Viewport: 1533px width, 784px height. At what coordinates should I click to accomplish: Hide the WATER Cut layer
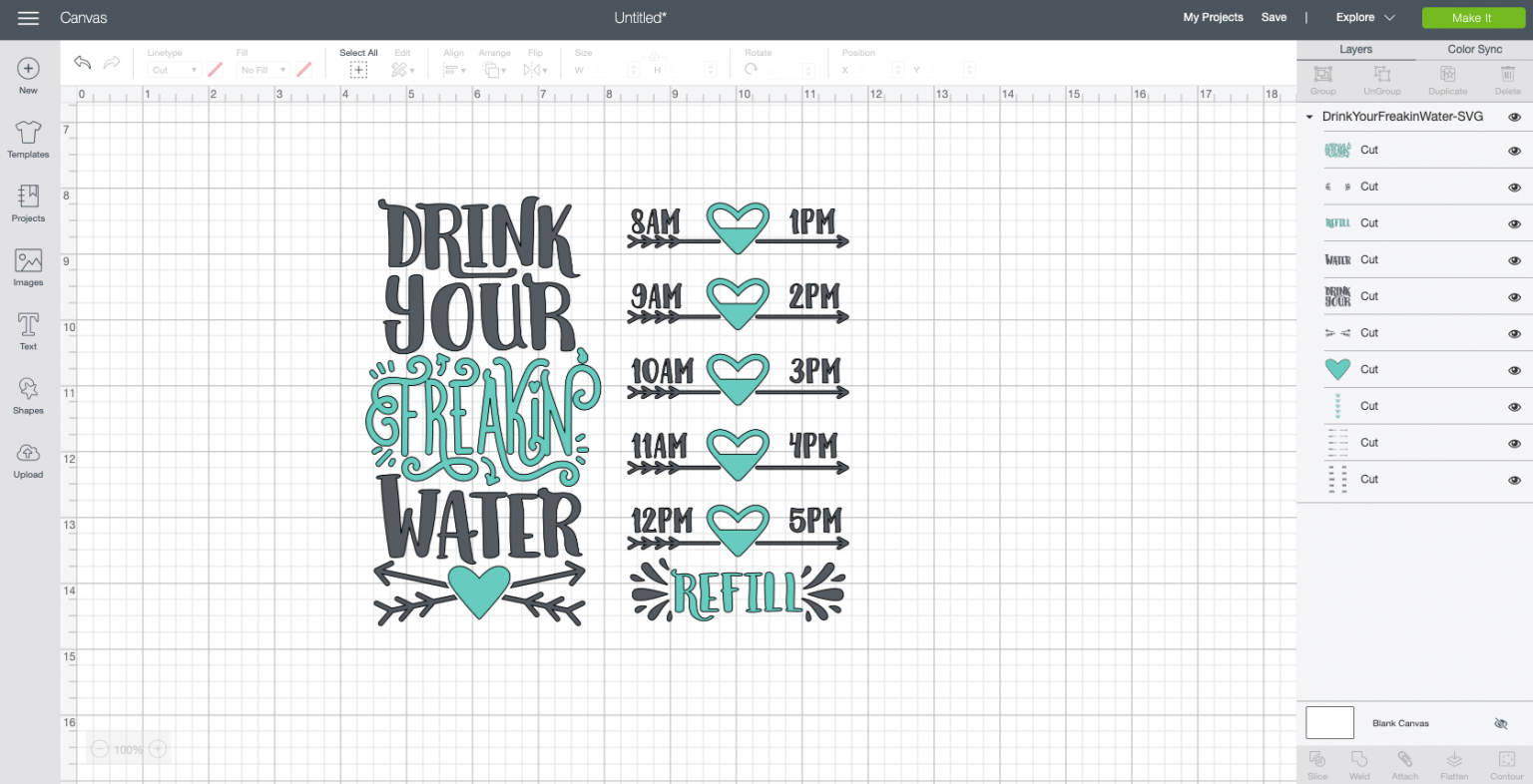pos(1514,259)
